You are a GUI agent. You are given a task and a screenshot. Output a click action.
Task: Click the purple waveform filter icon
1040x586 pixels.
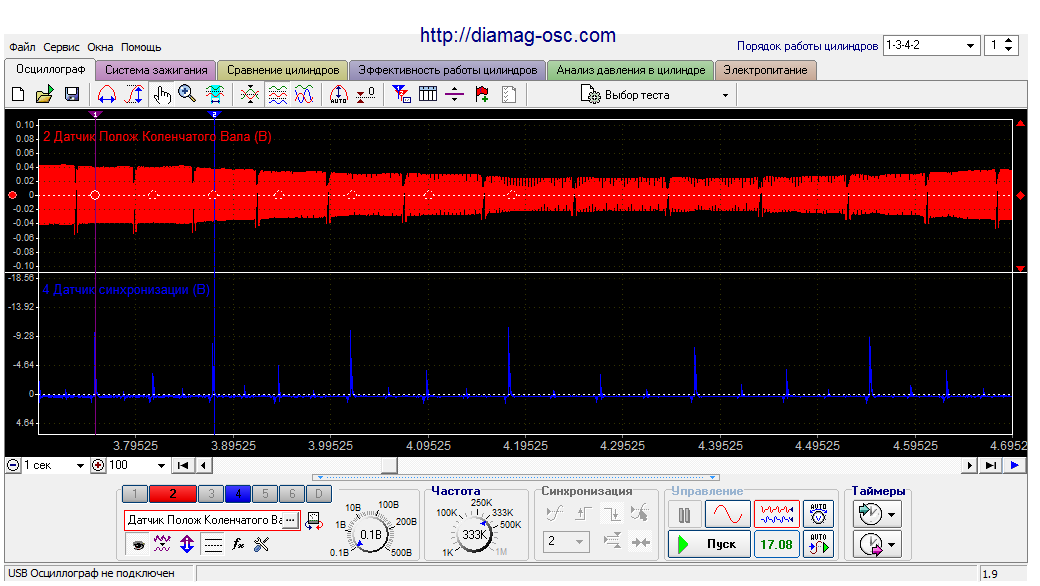click(162, 545)
